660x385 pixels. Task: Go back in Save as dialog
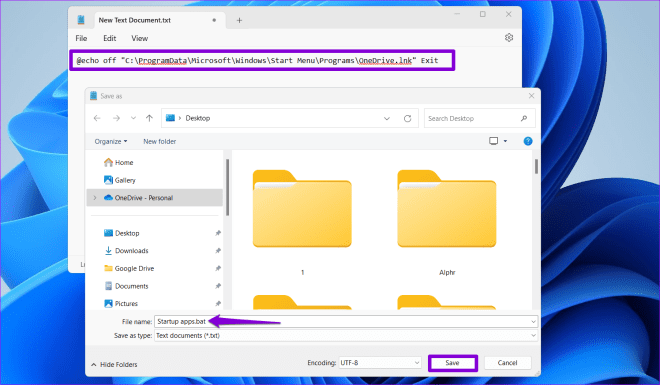[97, 118]
